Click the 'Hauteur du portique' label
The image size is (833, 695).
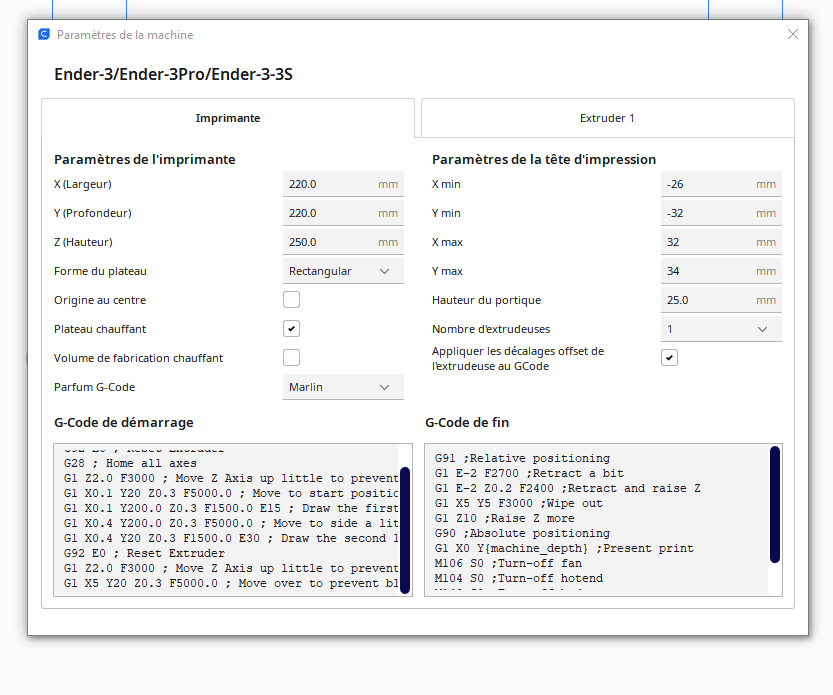pyautogui.click(x=486, y=300)
